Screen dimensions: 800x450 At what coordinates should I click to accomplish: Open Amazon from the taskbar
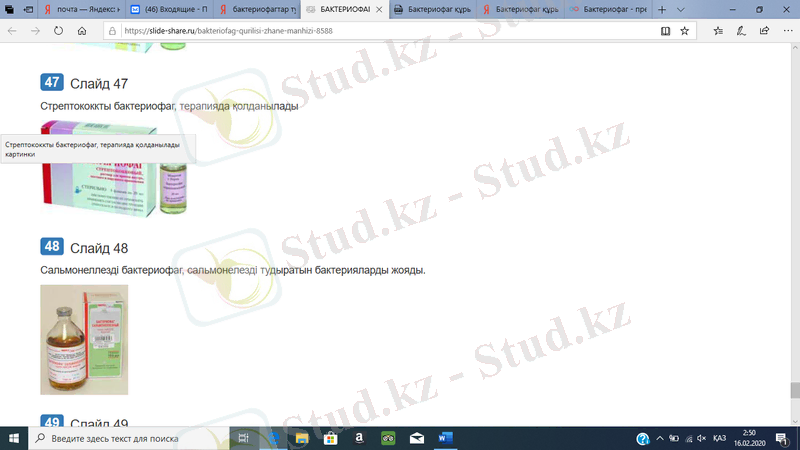point(359,438)
